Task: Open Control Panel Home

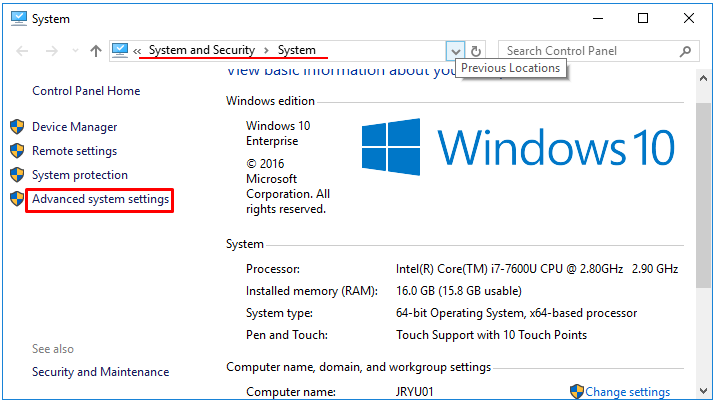Action: point(86,91)
